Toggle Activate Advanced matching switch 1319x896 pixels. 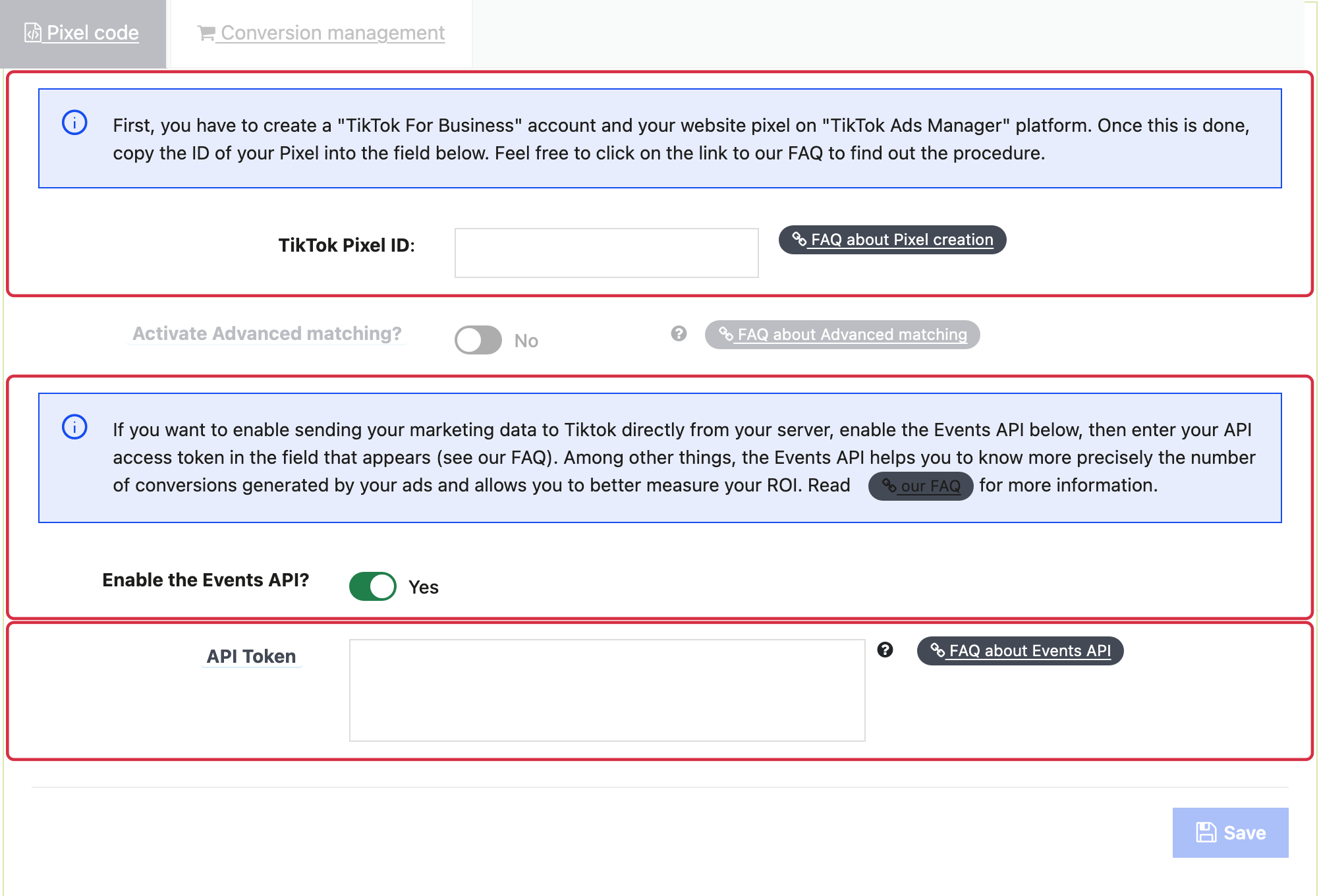[x=478, y=341]
